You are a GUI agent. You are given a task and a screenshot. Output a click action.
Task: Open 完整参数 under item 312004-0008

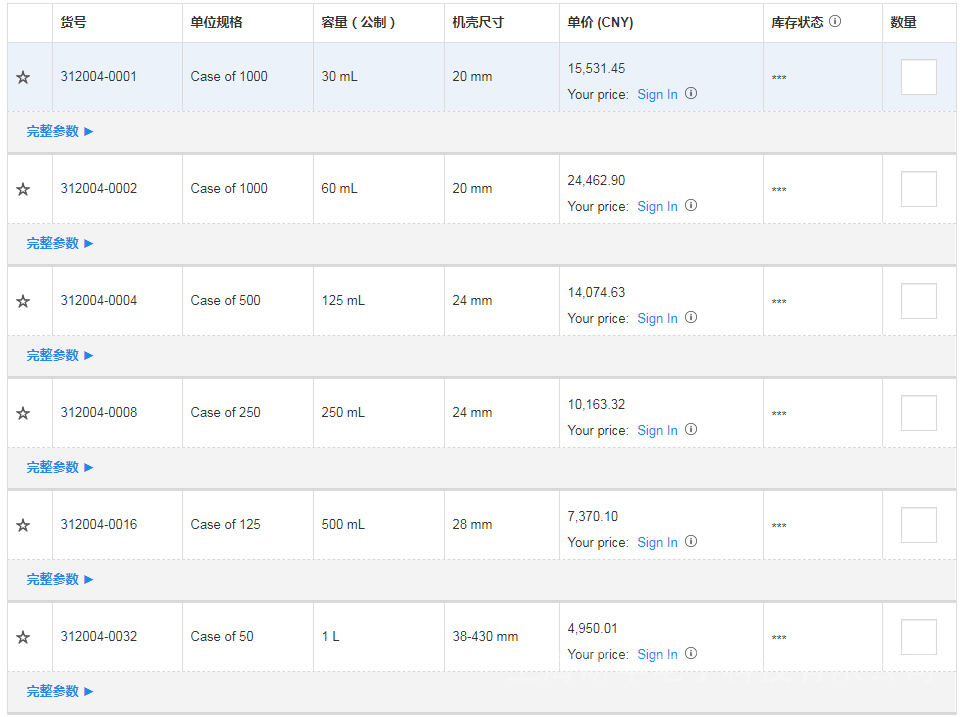[59, 467]
